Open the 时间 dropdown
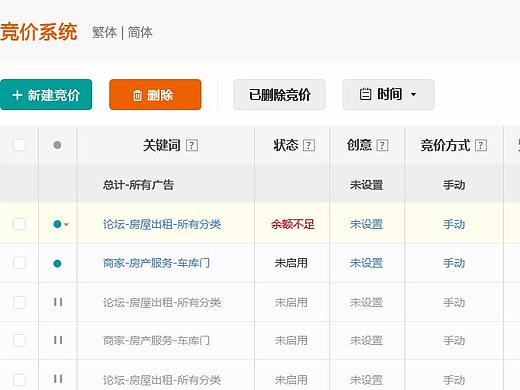The width and height of the screenshot is (520, 390). tap(389, 95)
